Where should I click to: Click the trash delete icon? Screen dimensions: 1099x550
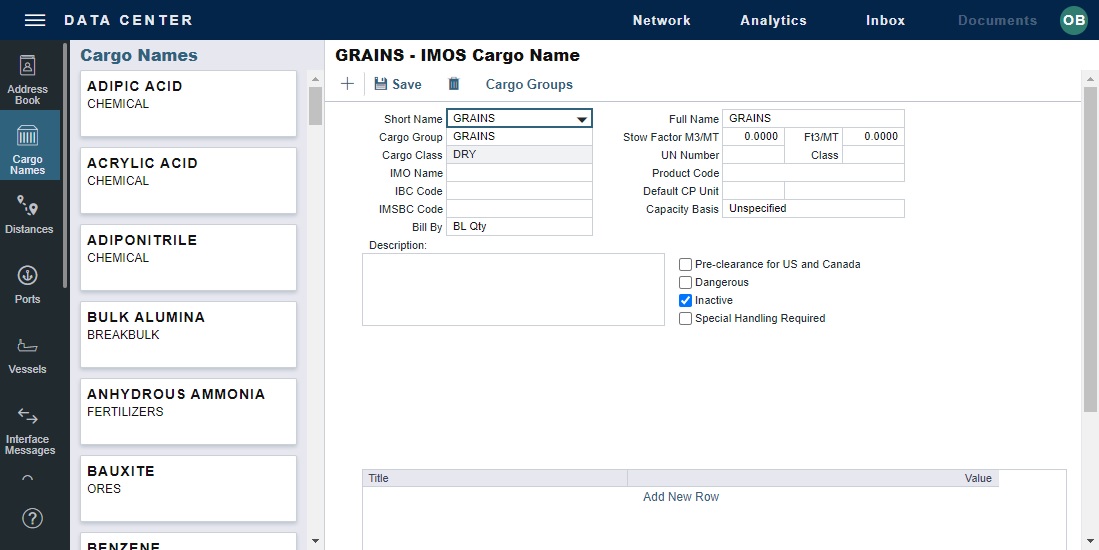[454, 84]
